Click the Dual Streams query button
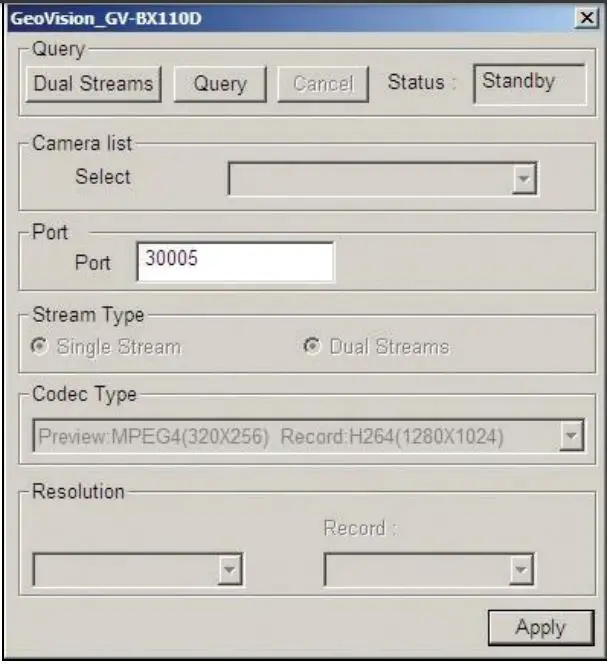The height and width of the screenshot is (665, 607). [x=93, y=84]
